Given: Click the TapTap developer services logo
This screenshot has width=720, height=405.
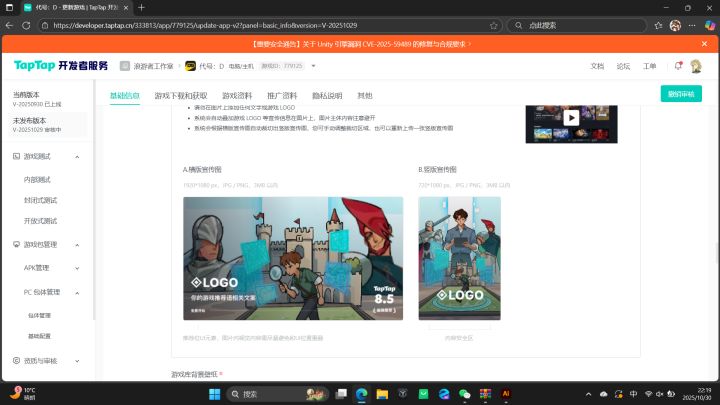Looking at the screenshot, I should coord(61,66).
